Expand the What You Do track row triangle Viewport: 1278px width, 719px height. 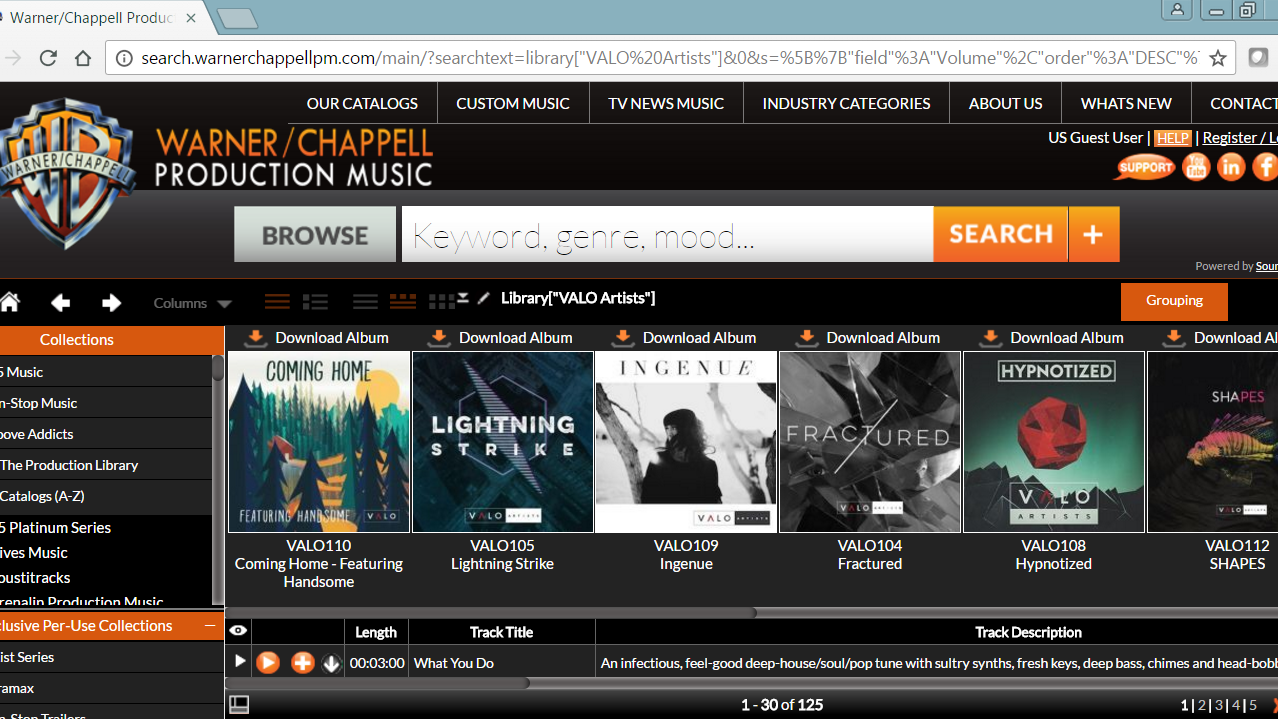pyautogui.click(x=239, y=662)
